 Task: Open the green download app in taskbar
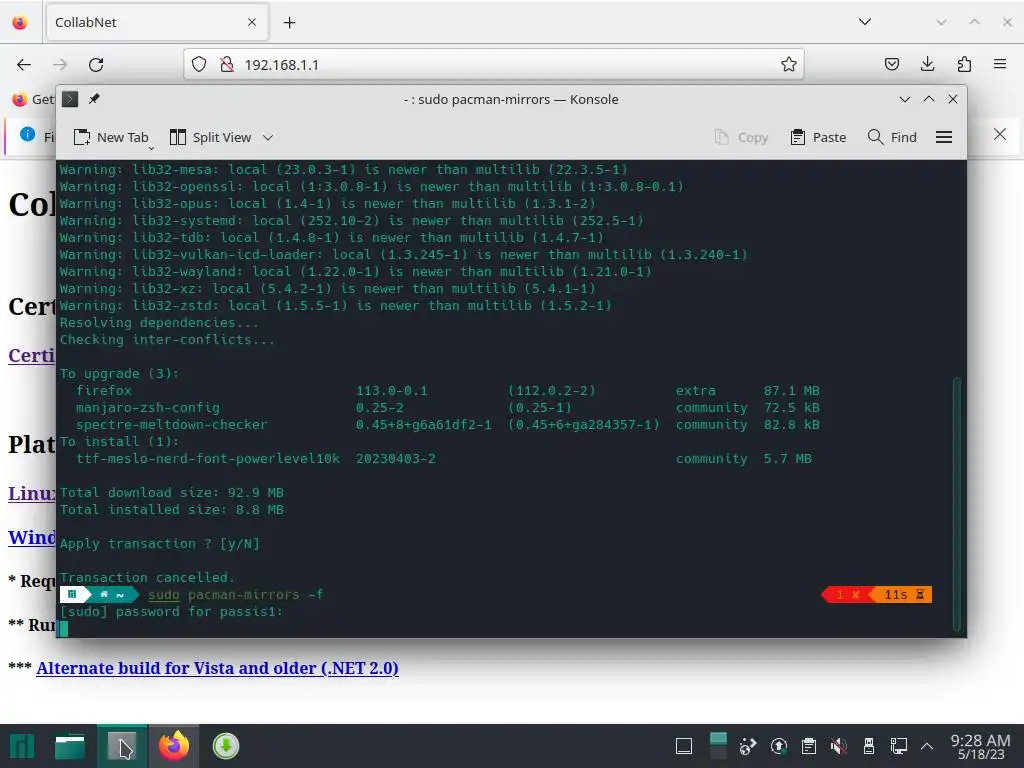(x=226, y=746)
